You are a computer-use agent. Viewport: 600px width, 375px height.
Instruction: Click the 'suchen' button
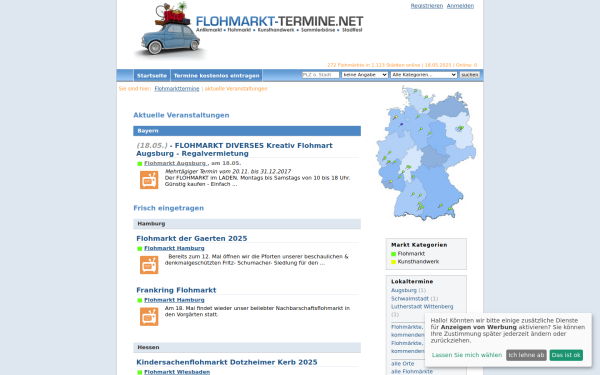pos(470,75)
